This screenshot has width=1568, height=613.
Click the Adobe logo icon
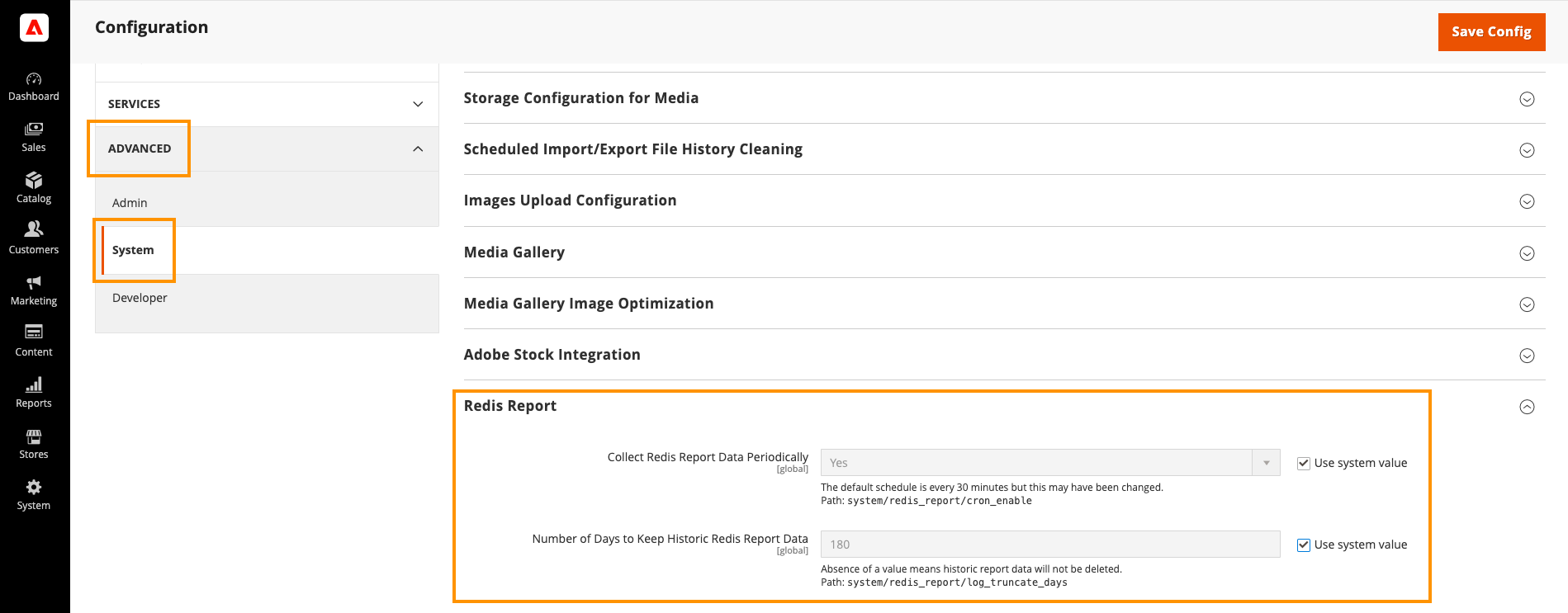pyautogui.click(x=34, y=28)
